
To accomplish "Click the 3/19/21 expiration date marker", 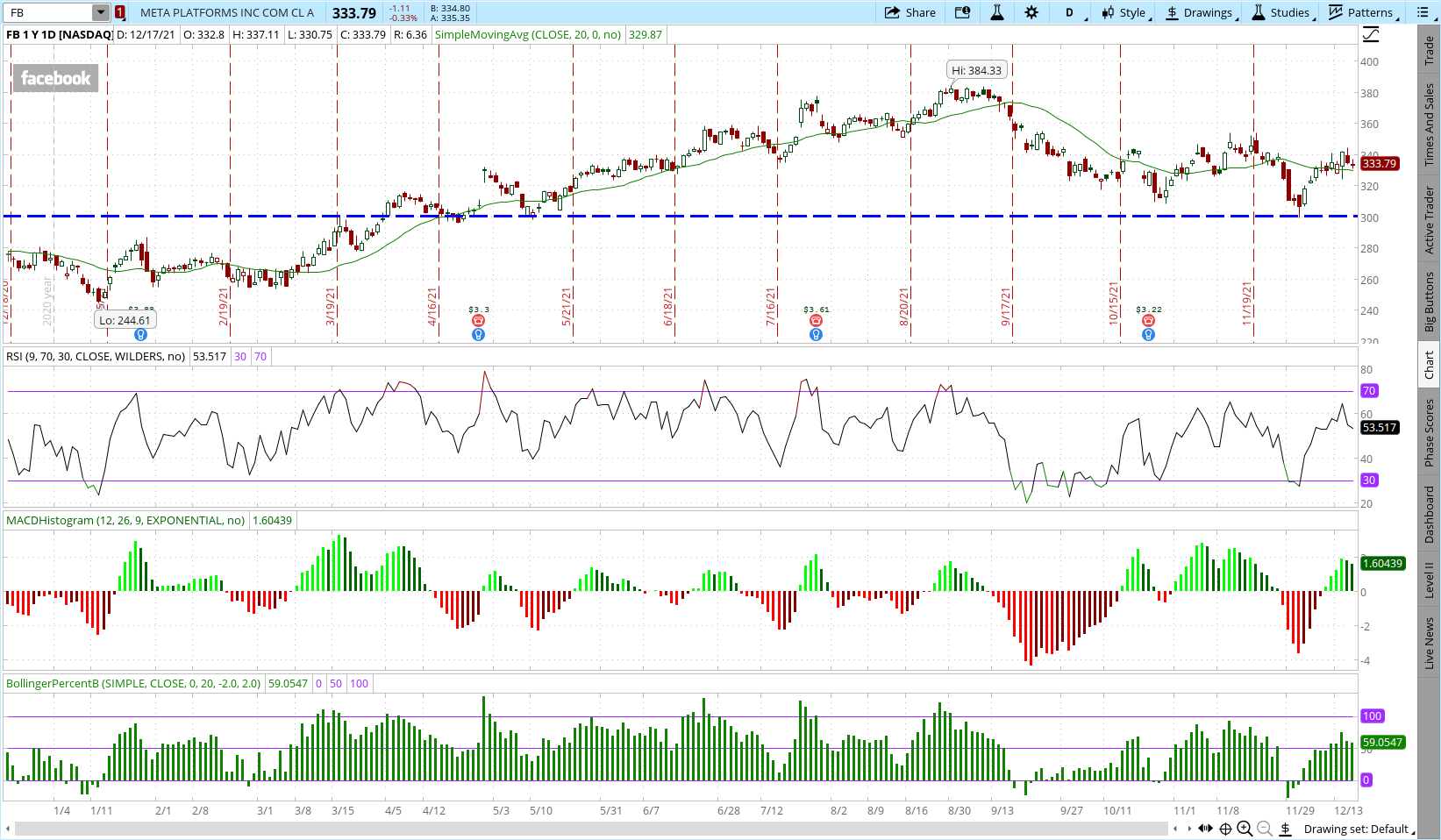I will point(331,307).
